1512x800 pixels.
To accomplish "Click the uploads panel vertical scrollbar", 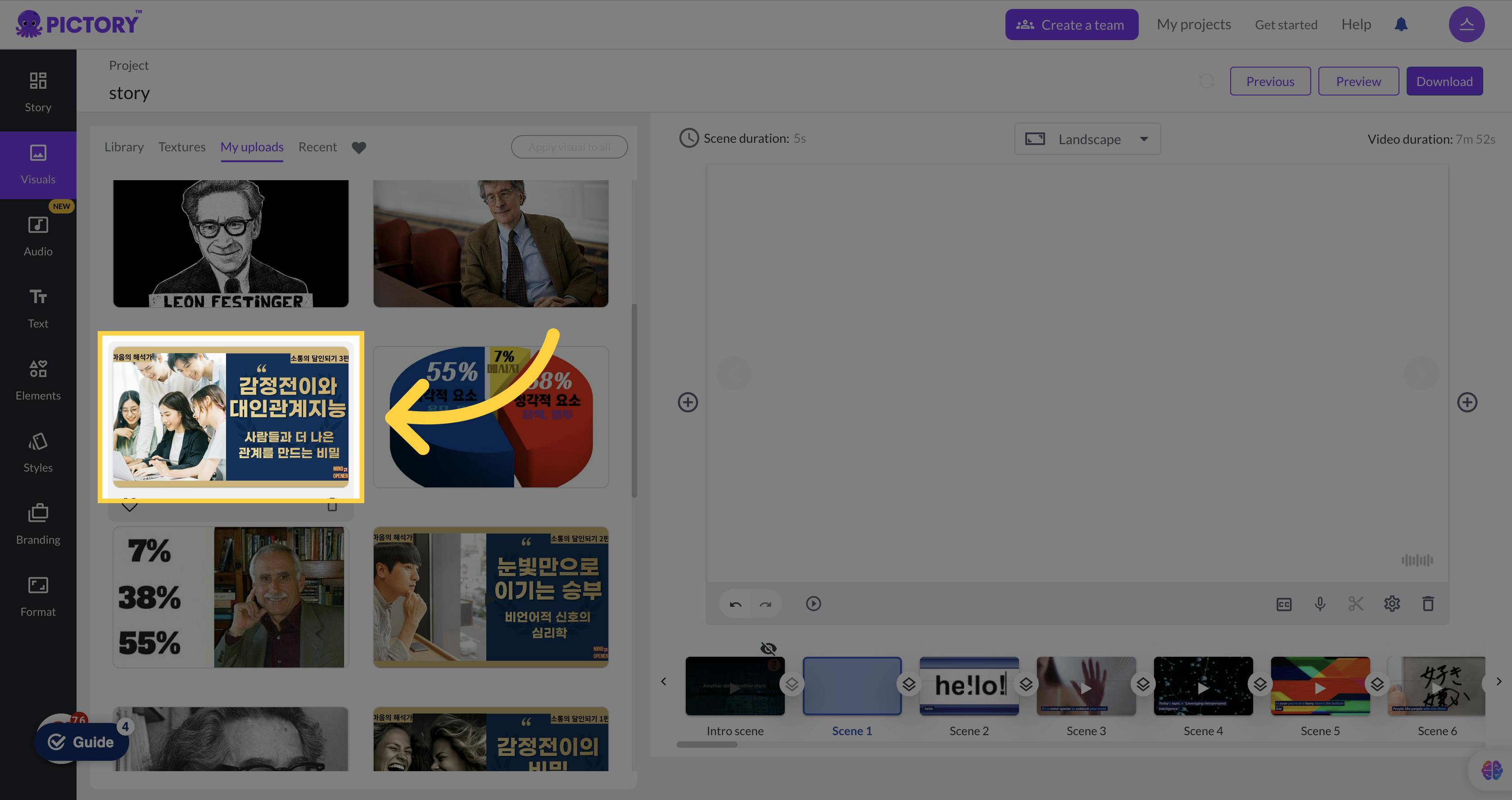I will (634, 400).
